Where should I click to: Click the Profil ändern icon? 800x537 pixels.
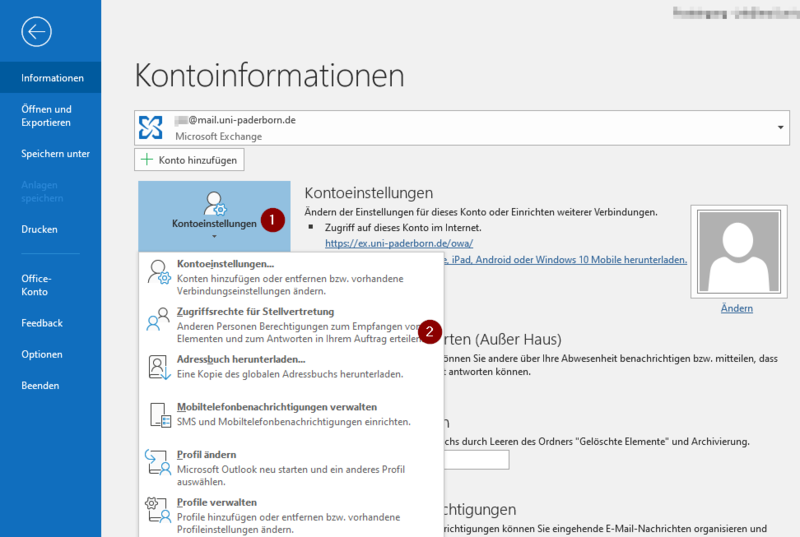(x=158, y=462)
